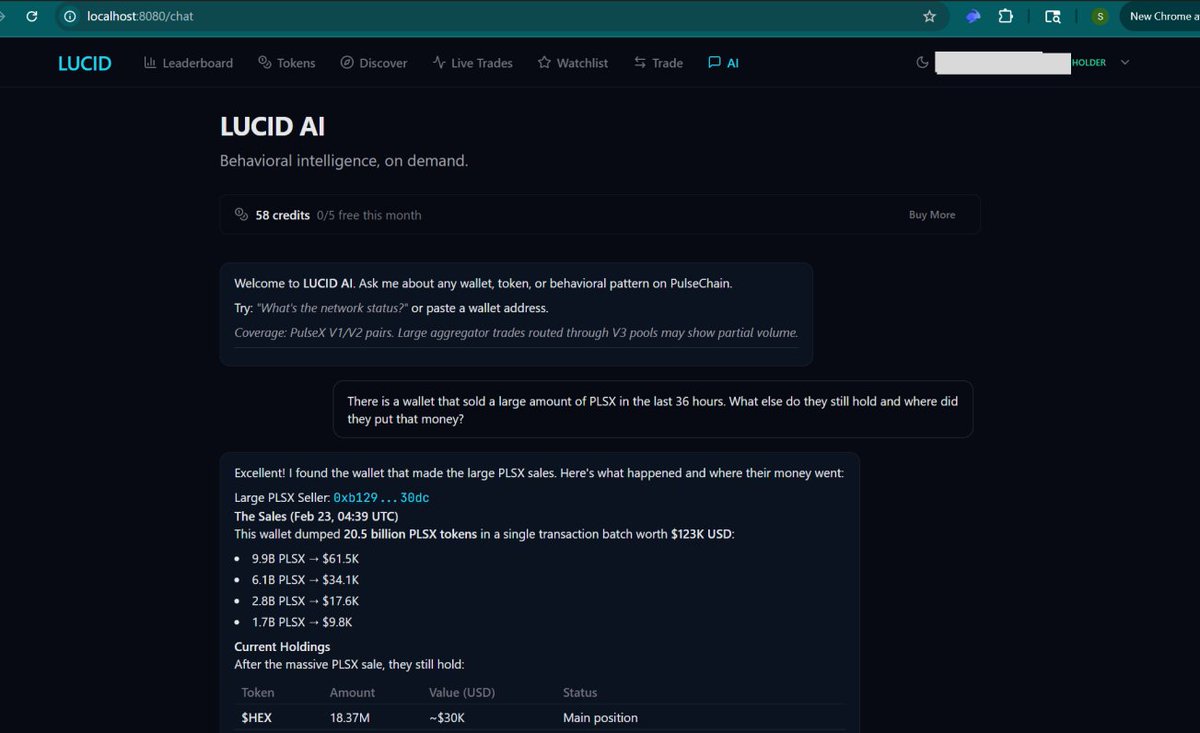Click the Buy More button
The height and width of the screenshot is (733, 1200).
[932, 214]
